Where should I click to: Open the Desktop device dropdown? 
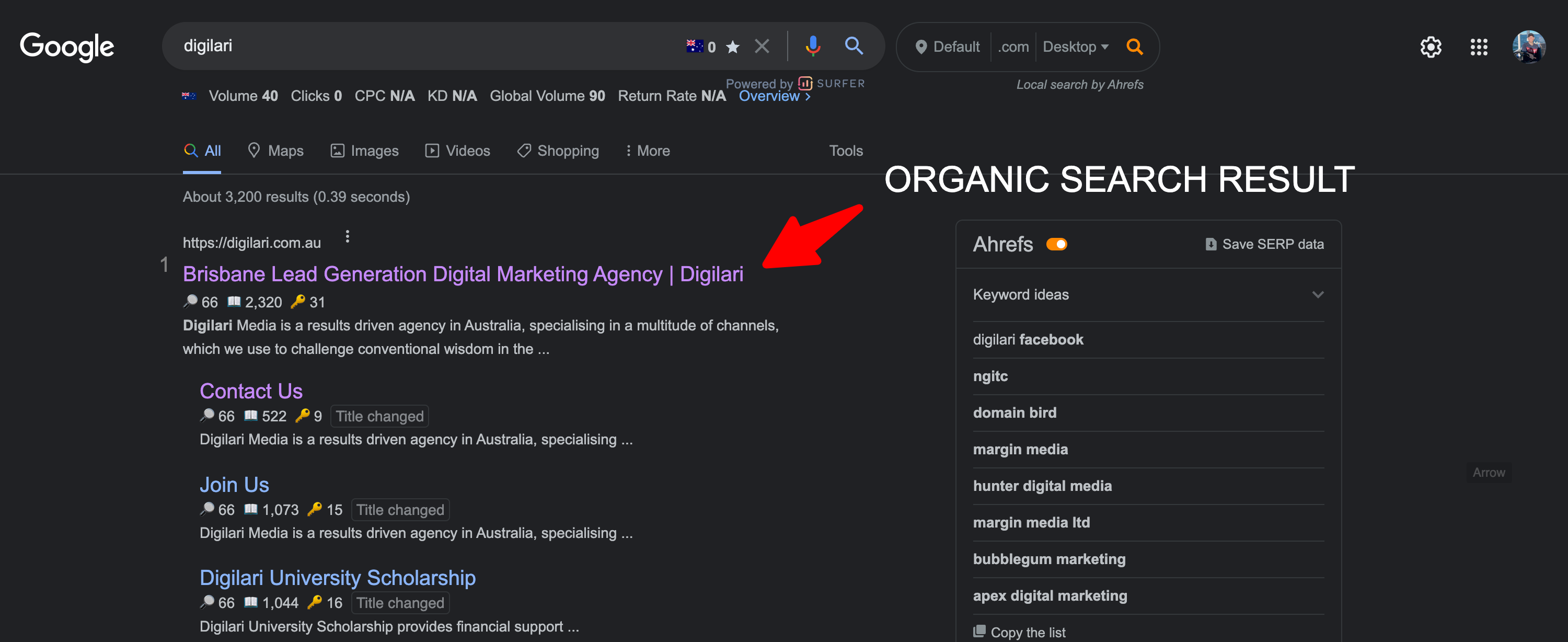coord(1075,47)
